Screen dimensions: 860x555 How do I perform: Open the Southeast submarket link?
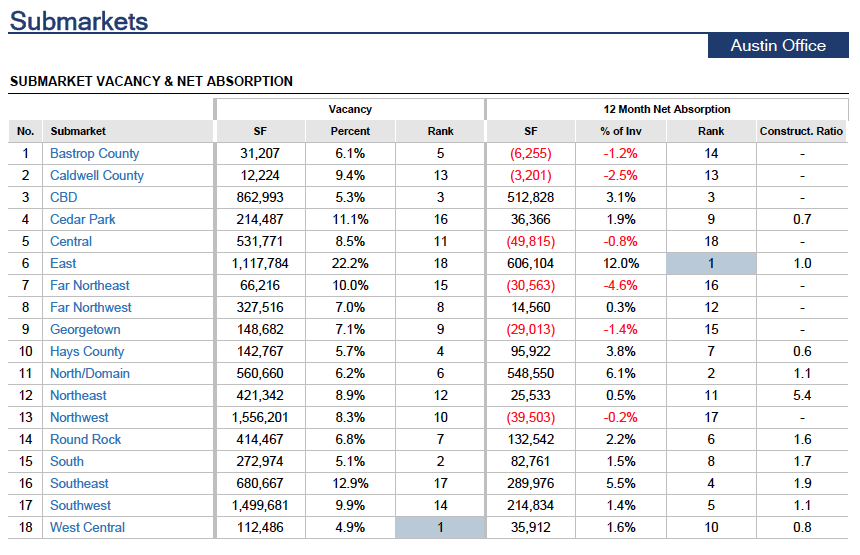pos(79,483)
